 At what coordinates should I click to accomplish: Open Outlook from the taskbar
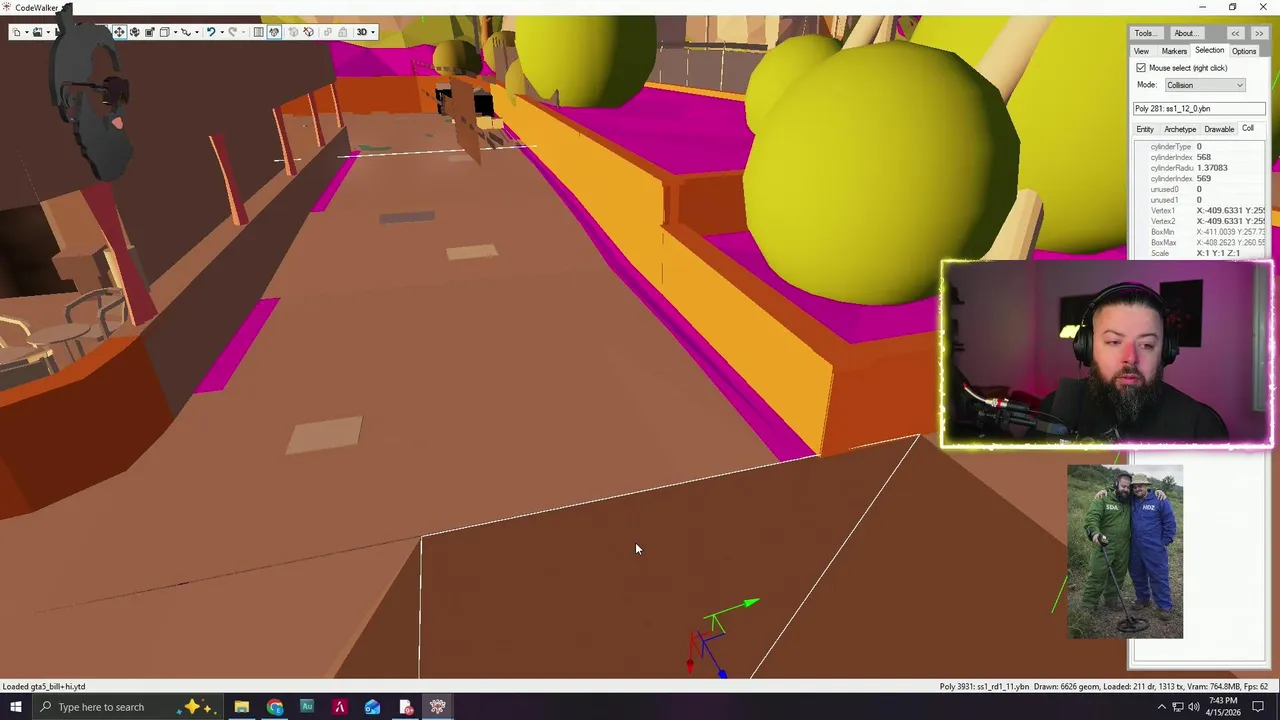coord(372,707)
